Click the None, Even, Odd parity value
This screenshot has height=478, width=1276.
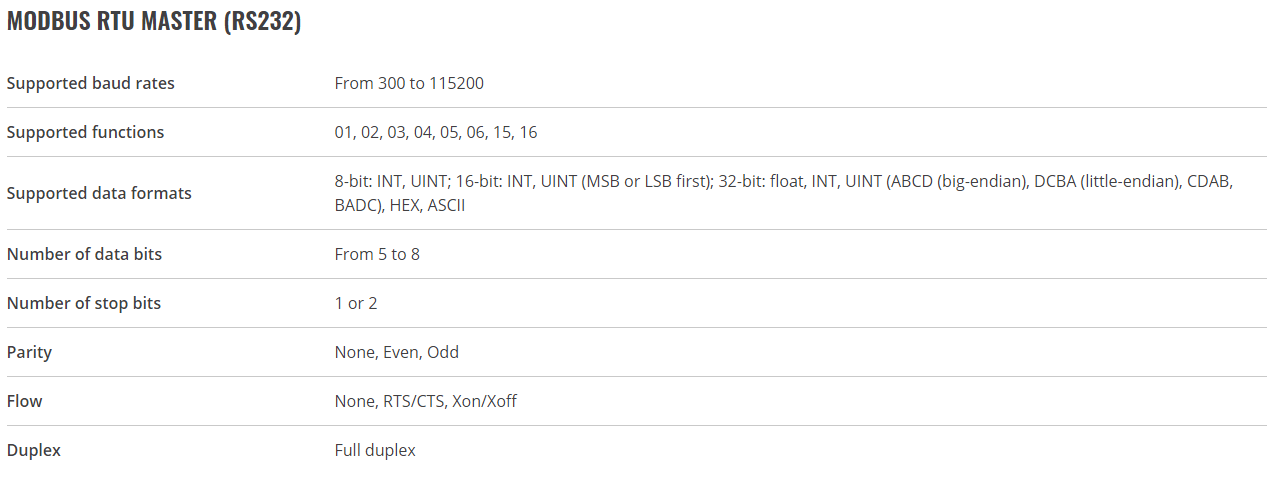tap(397, 352)
